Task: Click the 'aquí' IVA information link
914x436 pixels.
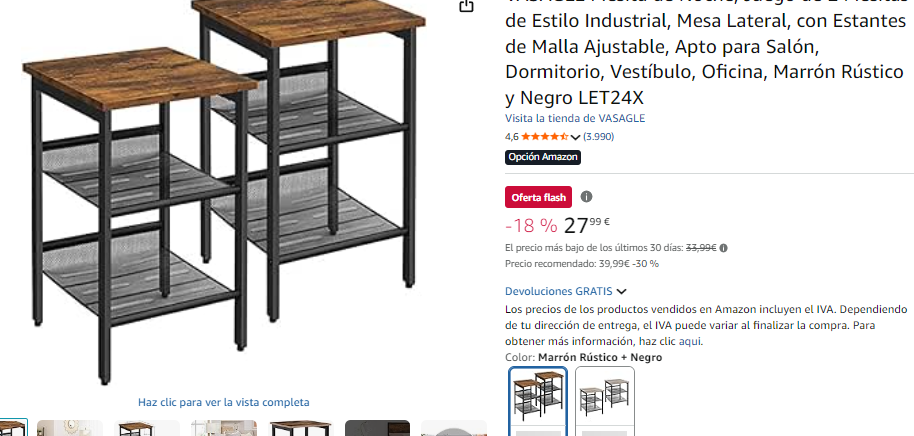Action: point(690,342)
